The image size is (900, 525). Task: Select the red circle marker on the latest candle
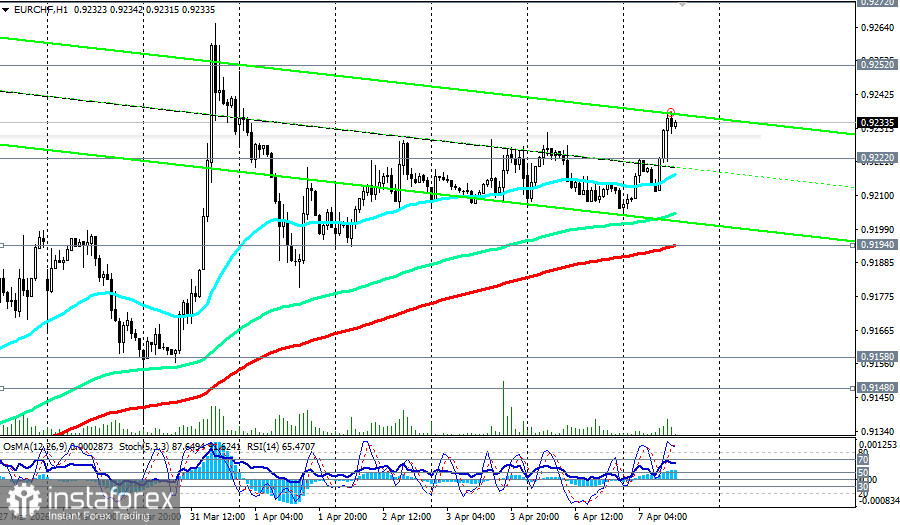tap(670, 112)
